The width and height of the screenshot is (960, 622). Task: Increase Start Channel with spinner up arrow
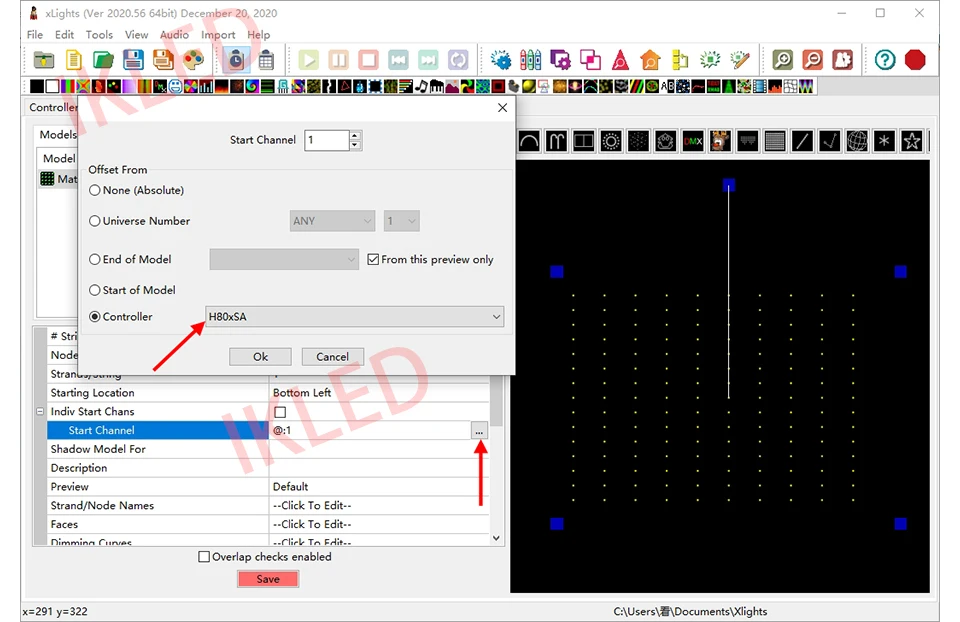355,135
